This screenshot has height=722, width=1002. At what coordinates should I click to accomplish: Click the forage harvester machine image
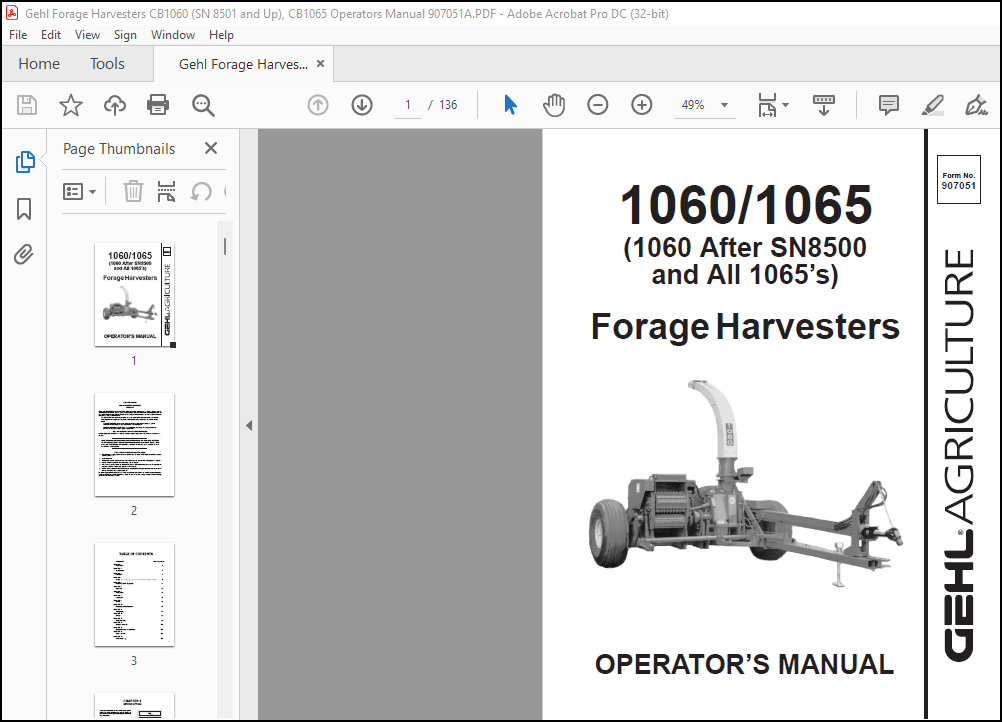click(745, 483)
